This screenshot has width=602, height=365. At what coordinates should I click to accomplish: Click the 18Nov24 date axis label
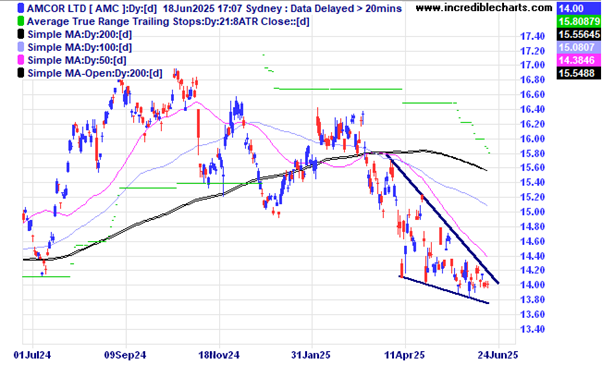point(219,355)
